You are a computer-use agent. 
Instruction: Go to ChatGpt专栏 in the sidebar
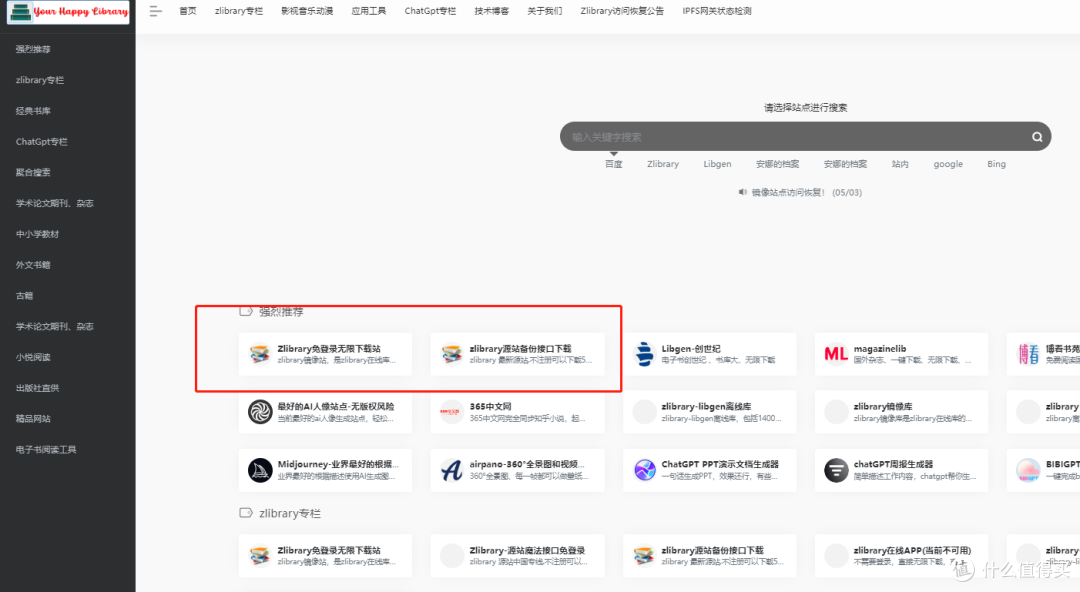pos(41,141)
